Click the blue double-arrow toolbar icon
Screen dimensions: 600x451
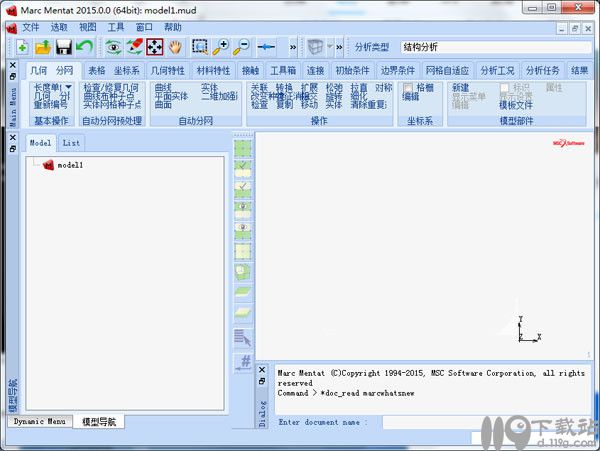266,47
